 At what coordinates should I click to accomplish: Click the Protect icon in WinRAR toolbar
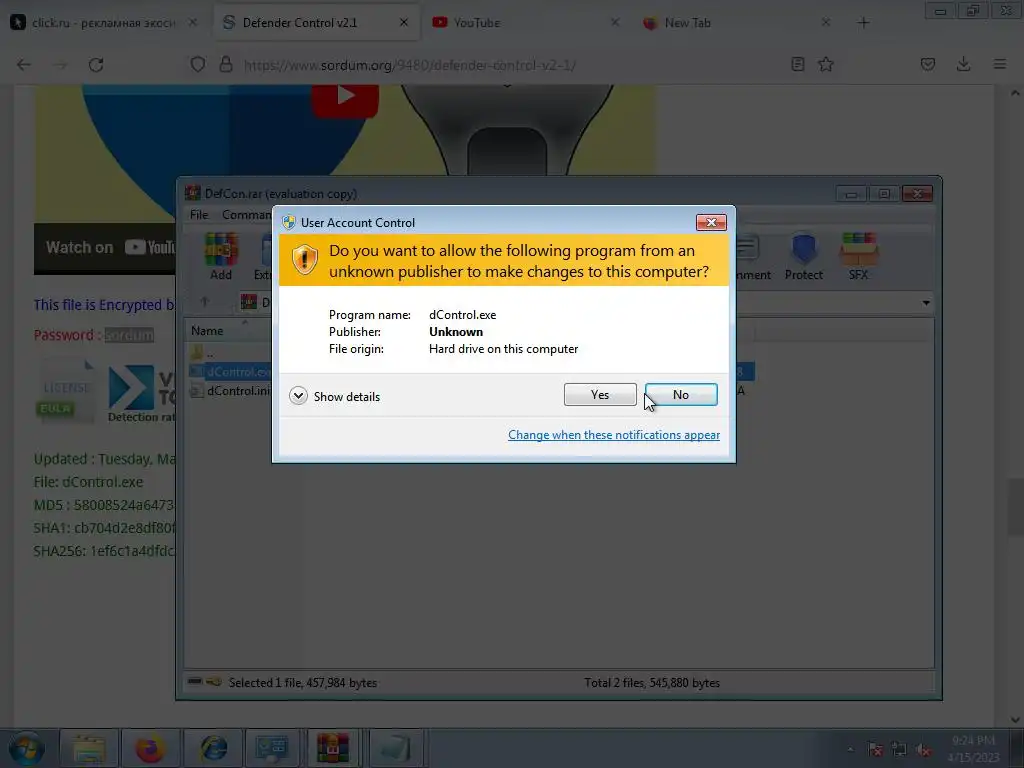(803, 257)
